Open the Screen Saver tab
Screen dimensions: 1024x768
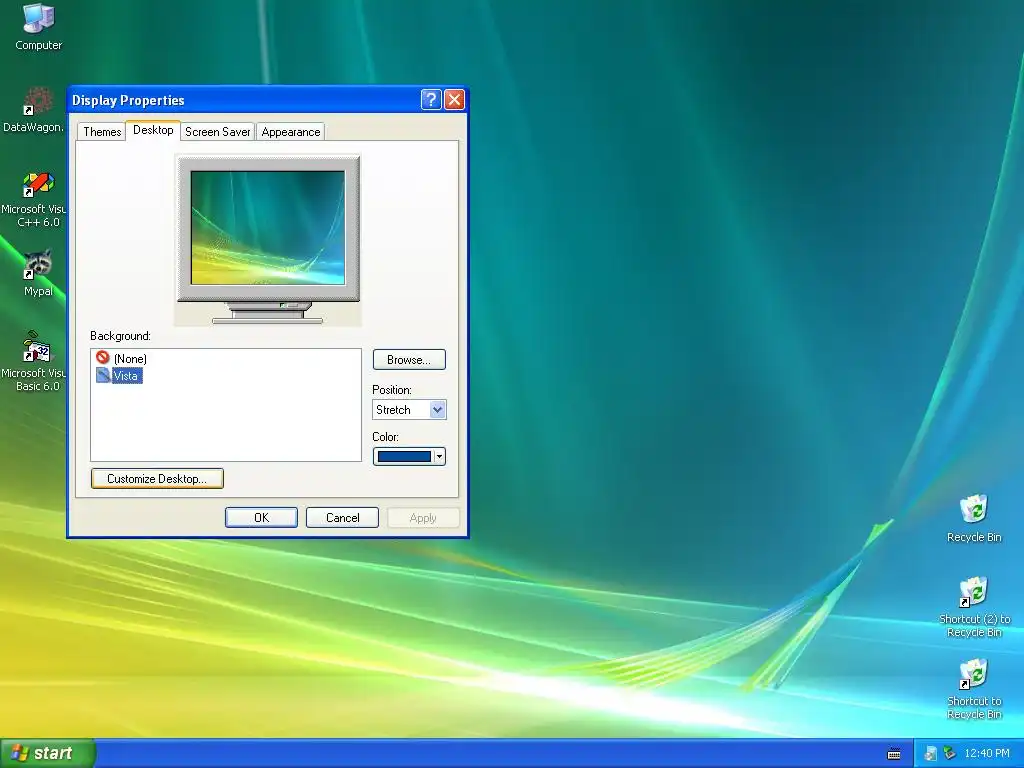217,131
